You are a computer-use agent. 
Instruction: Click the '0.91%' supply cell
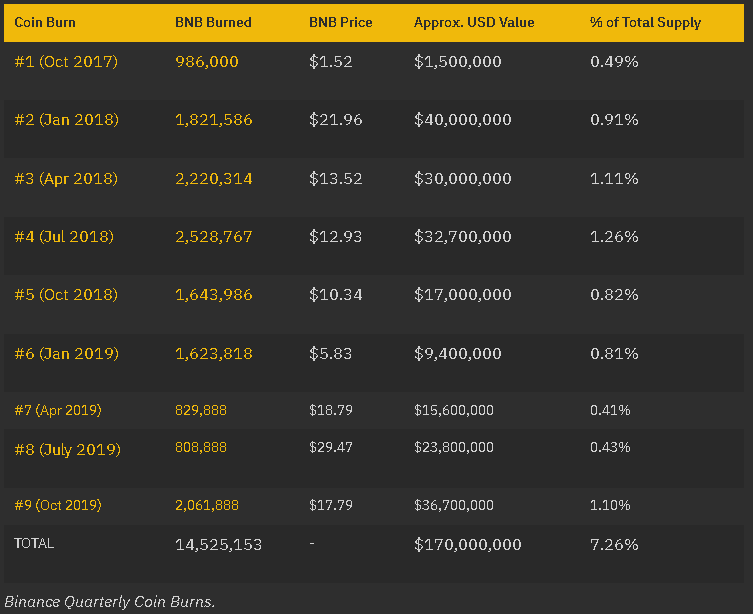(x=614, y=120)
